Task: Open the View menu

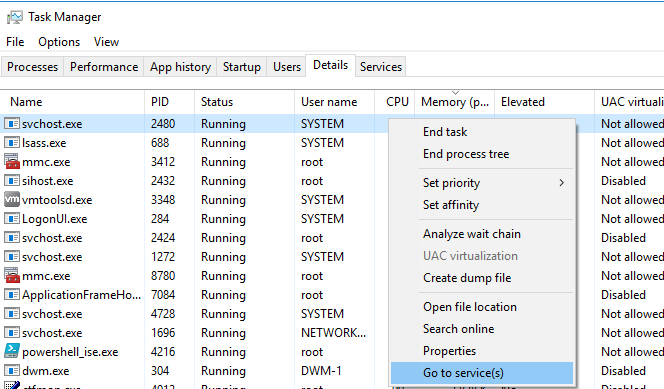Action: [x=106, y=42]
